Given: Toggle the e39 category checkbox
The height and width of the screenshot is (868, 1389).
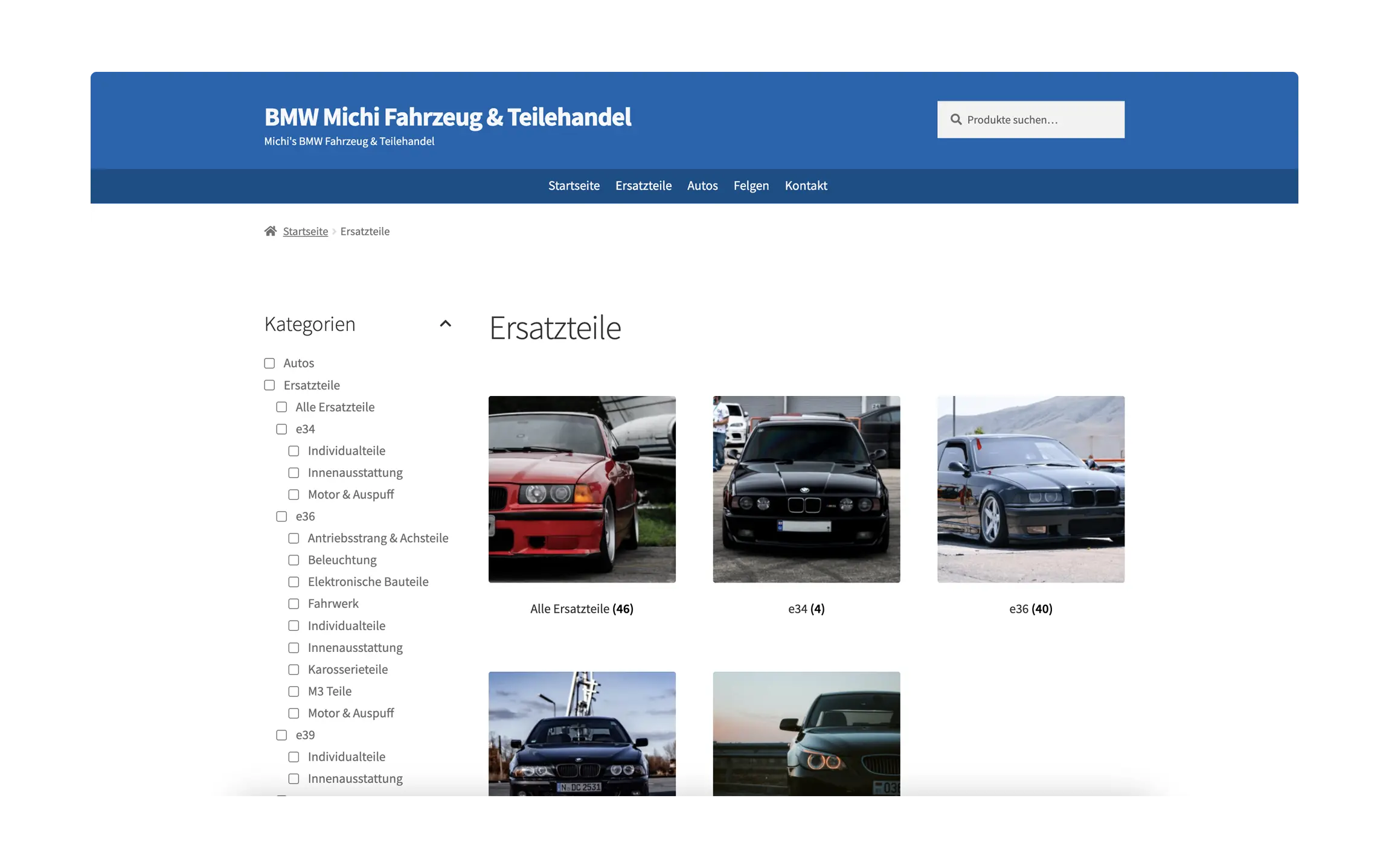Looking at the screenshot, I should [x=281, y=735].
